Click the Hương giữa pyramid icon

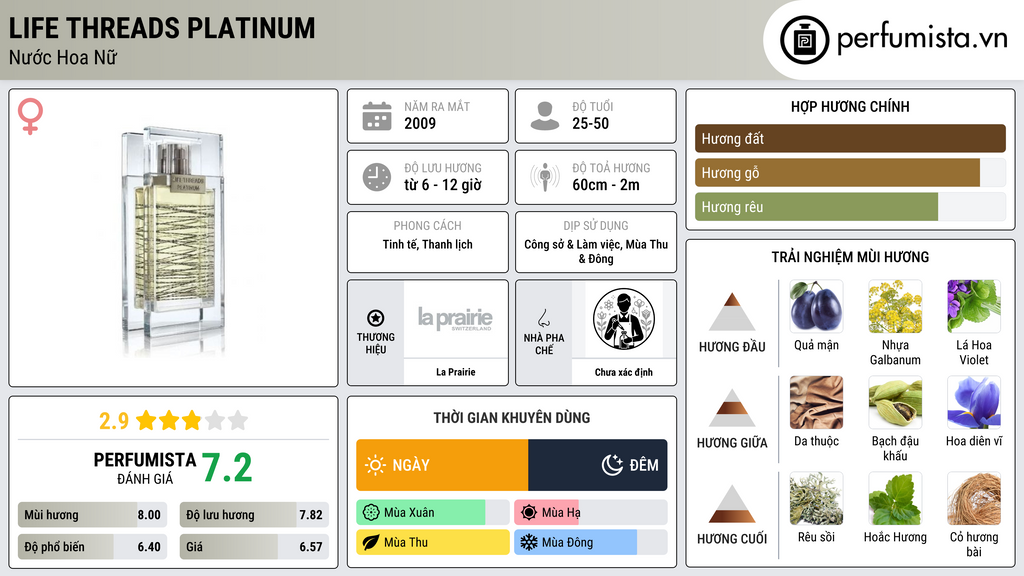tap(732, 408)
